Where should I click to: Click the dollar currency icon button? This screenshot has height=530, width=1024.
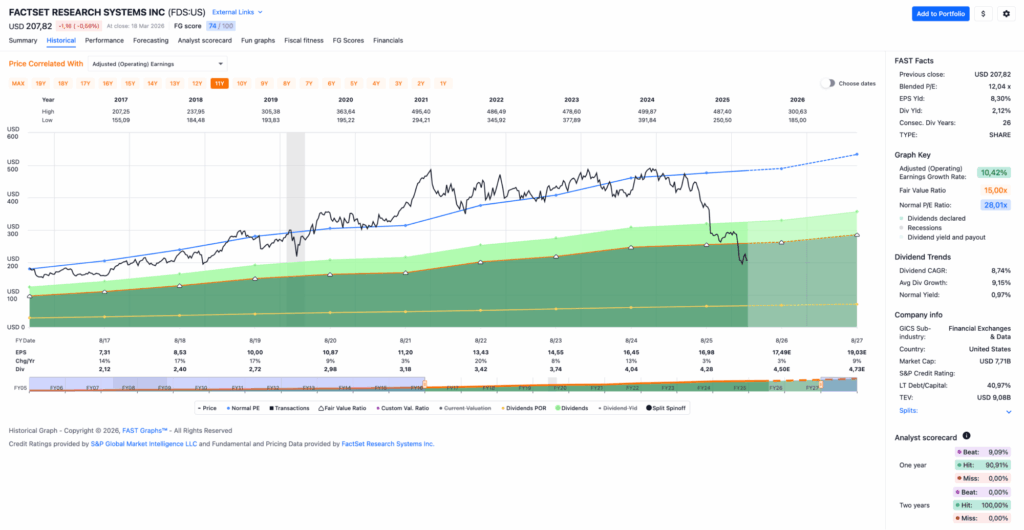click(x=983, y=14)
